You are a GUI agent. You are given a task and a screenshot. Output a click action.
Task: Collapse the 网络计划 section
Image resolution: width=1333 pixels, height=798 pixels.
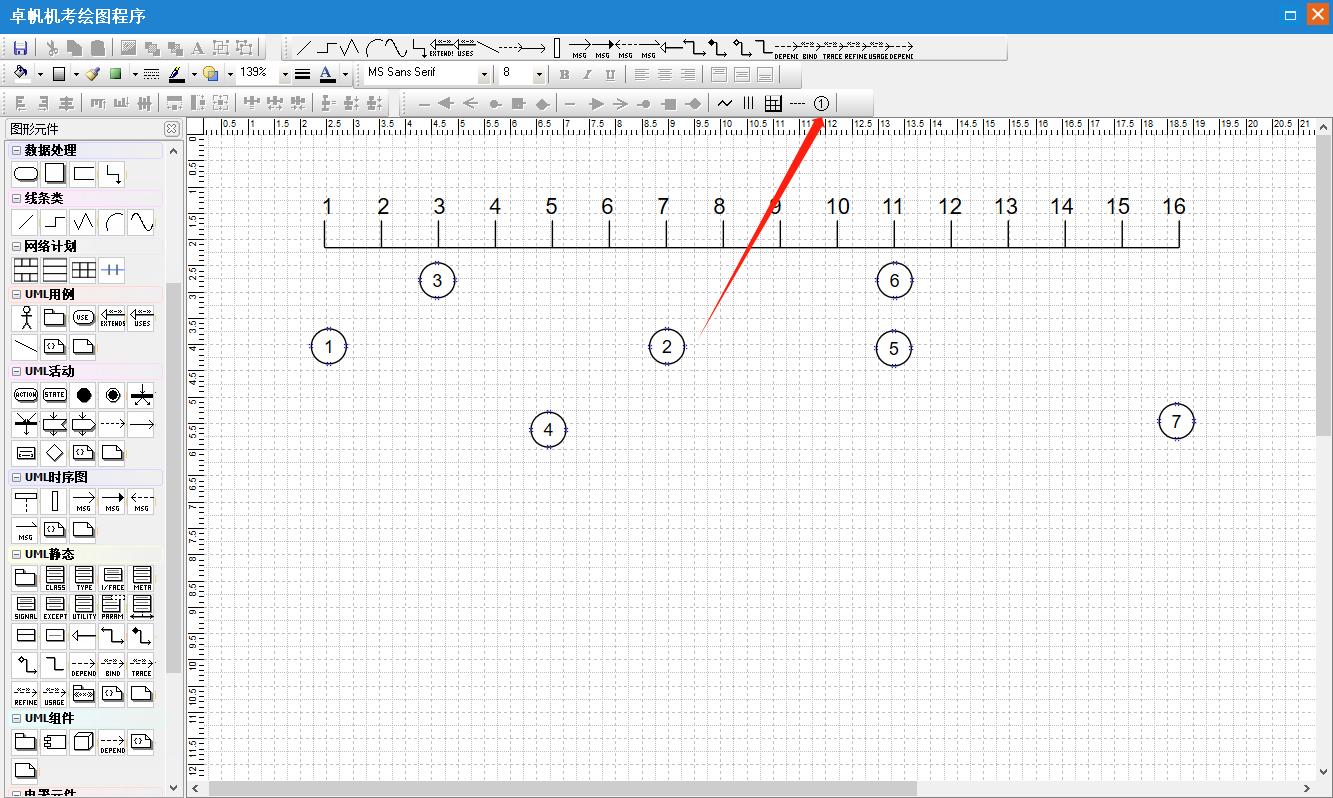coord(16,246)
